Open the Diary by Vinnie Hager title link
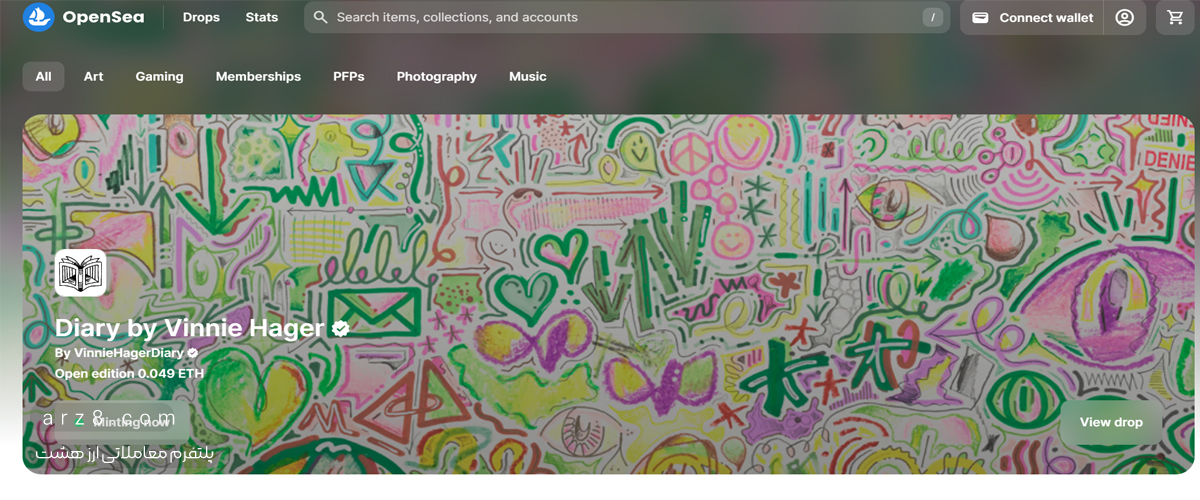The image size is (1200, 500). [189, 328]
